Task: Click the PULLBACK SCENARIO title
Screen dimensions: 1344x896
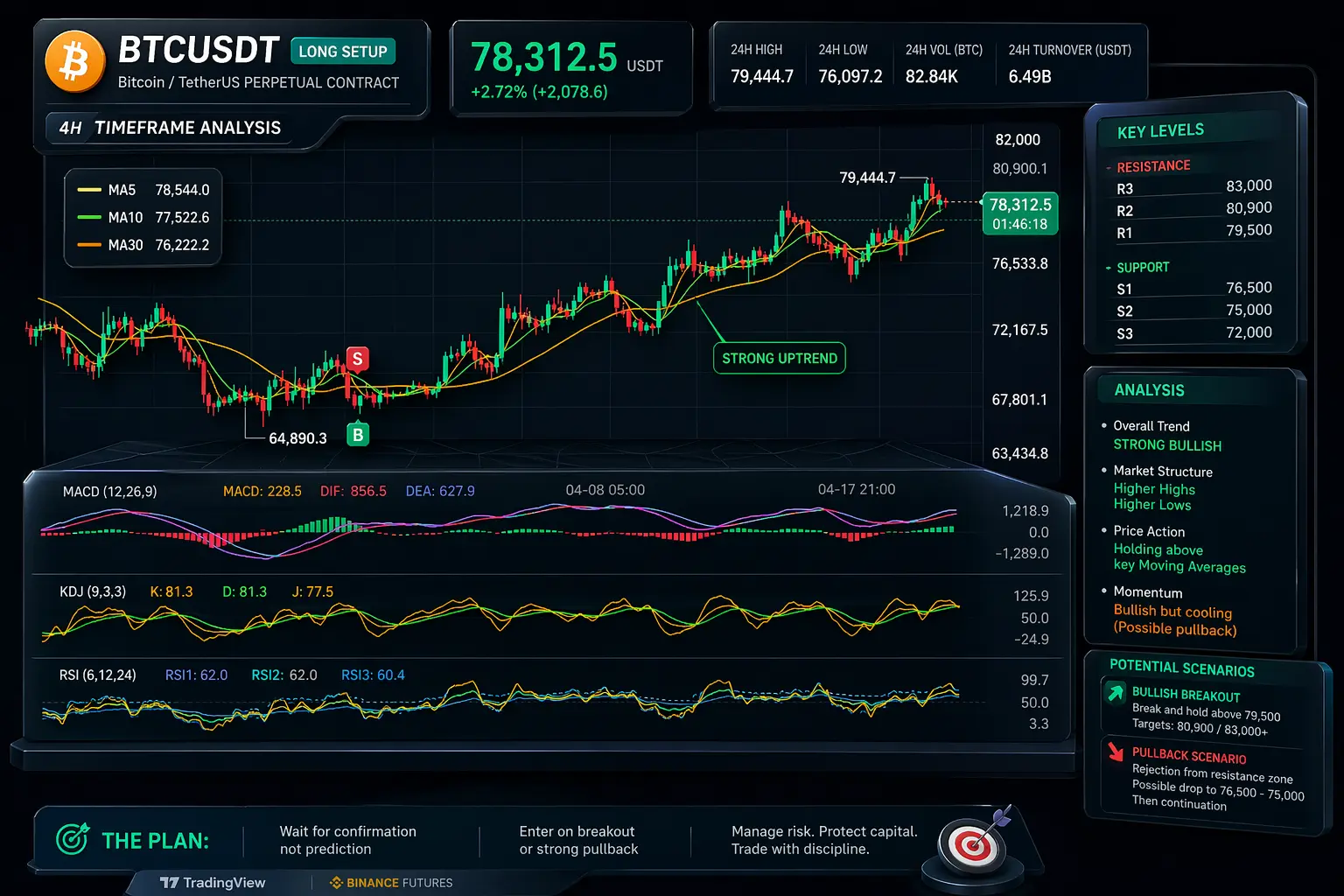Action: tap(1189, 756)
